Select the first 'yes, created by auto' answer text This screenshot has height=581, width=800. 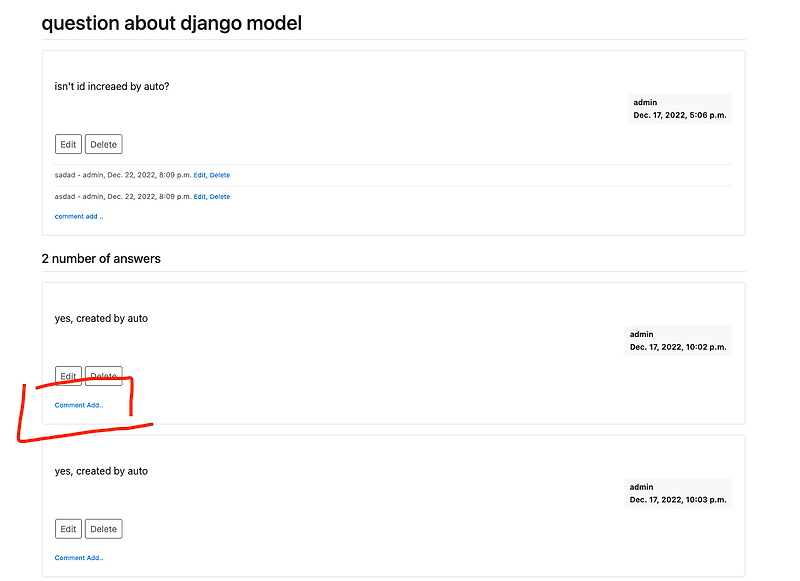[101, 318]
